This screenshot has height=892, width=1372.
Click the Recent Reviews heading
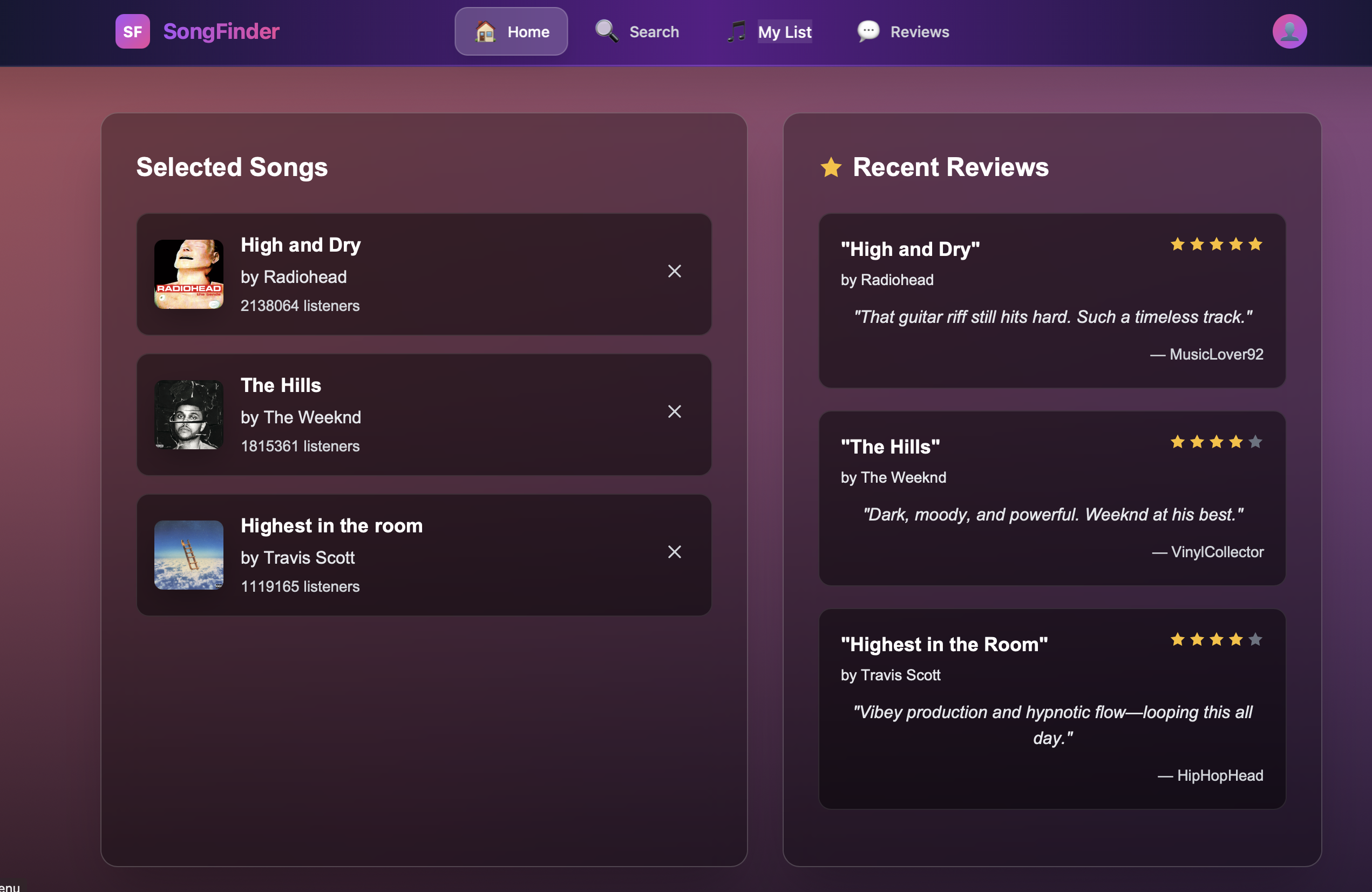click(950, 167)
